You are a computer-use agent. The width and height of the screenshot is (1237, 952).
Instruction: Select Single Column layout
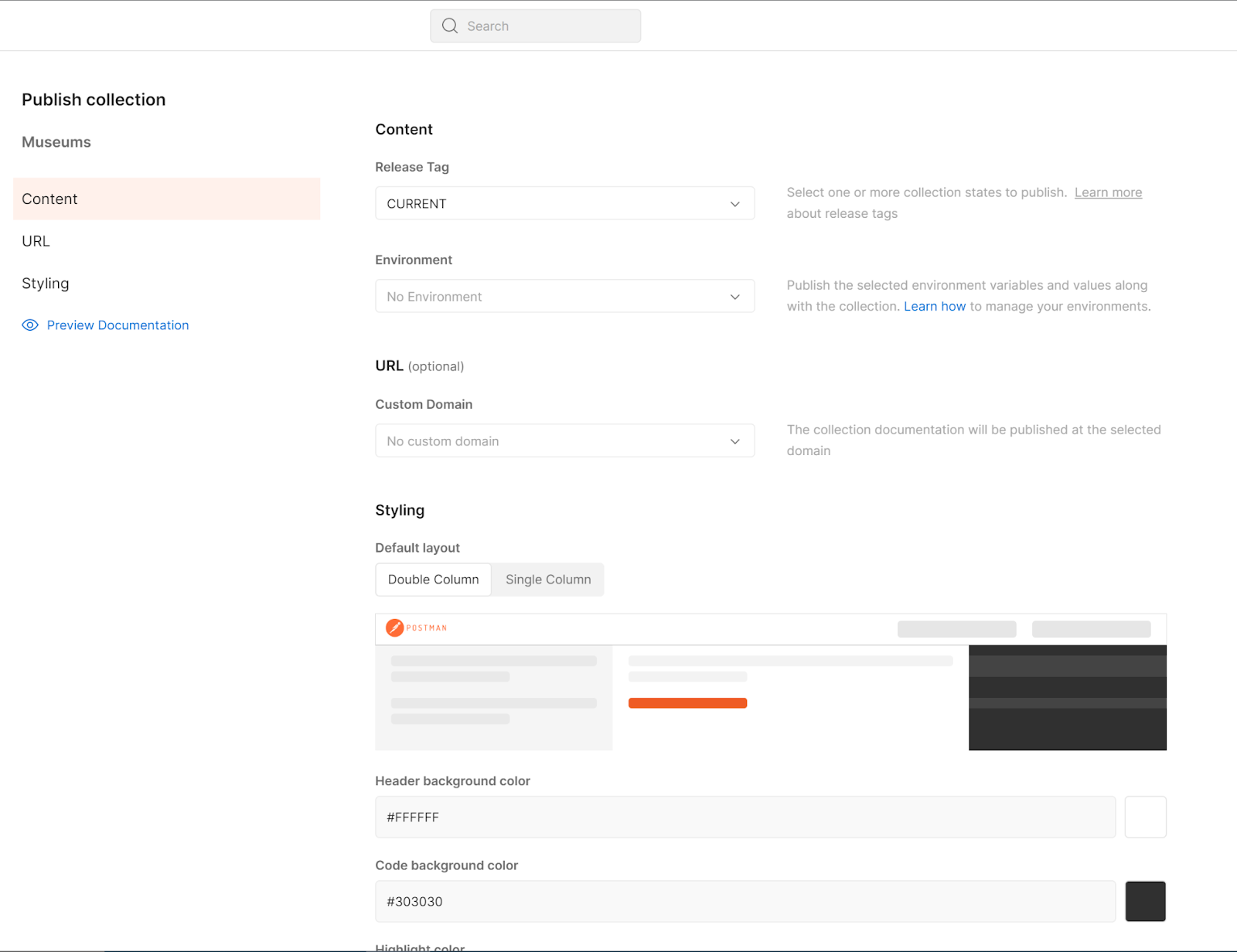point(547,580)
